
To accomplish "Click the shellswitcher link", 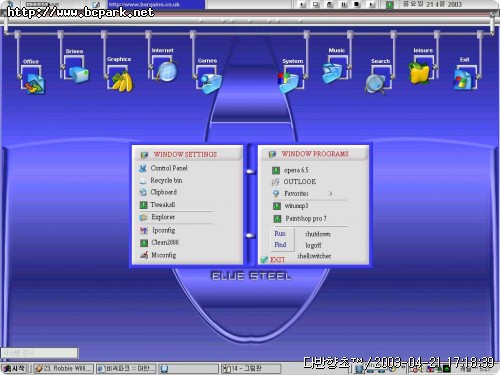I will [314, 256].
